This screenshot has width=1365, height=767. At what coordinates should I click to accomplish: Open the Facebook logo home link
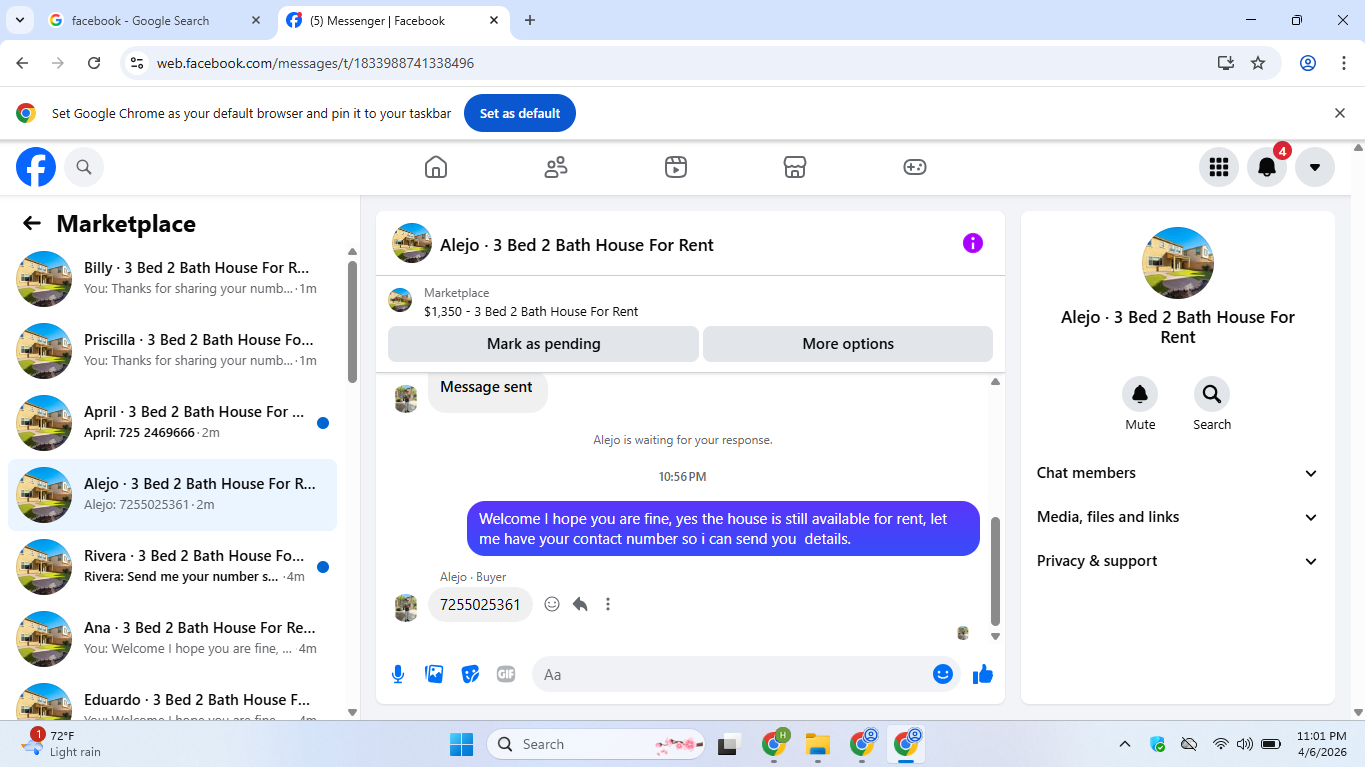click(36, 167)
